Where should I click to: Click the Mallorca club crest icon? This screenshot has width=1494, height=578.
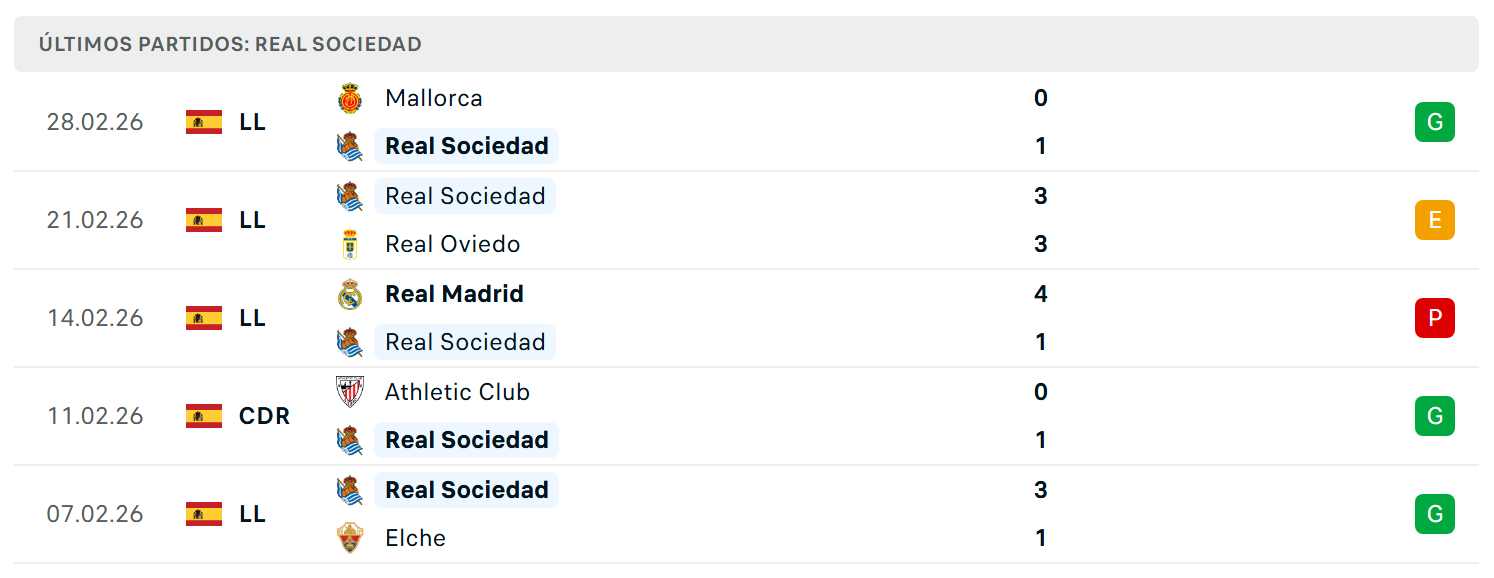(x=350, y=98)
